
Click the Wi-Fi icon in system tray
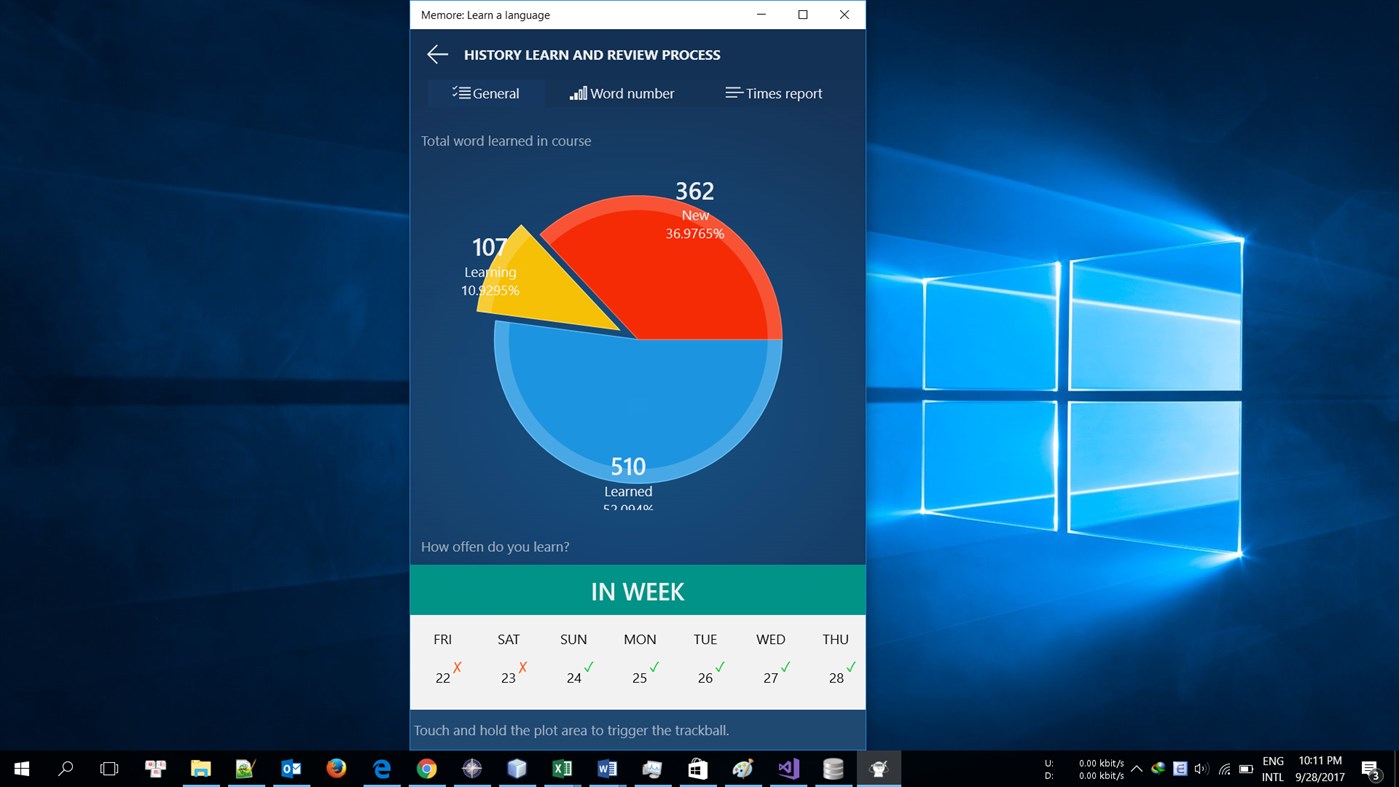pos(1225,770)
